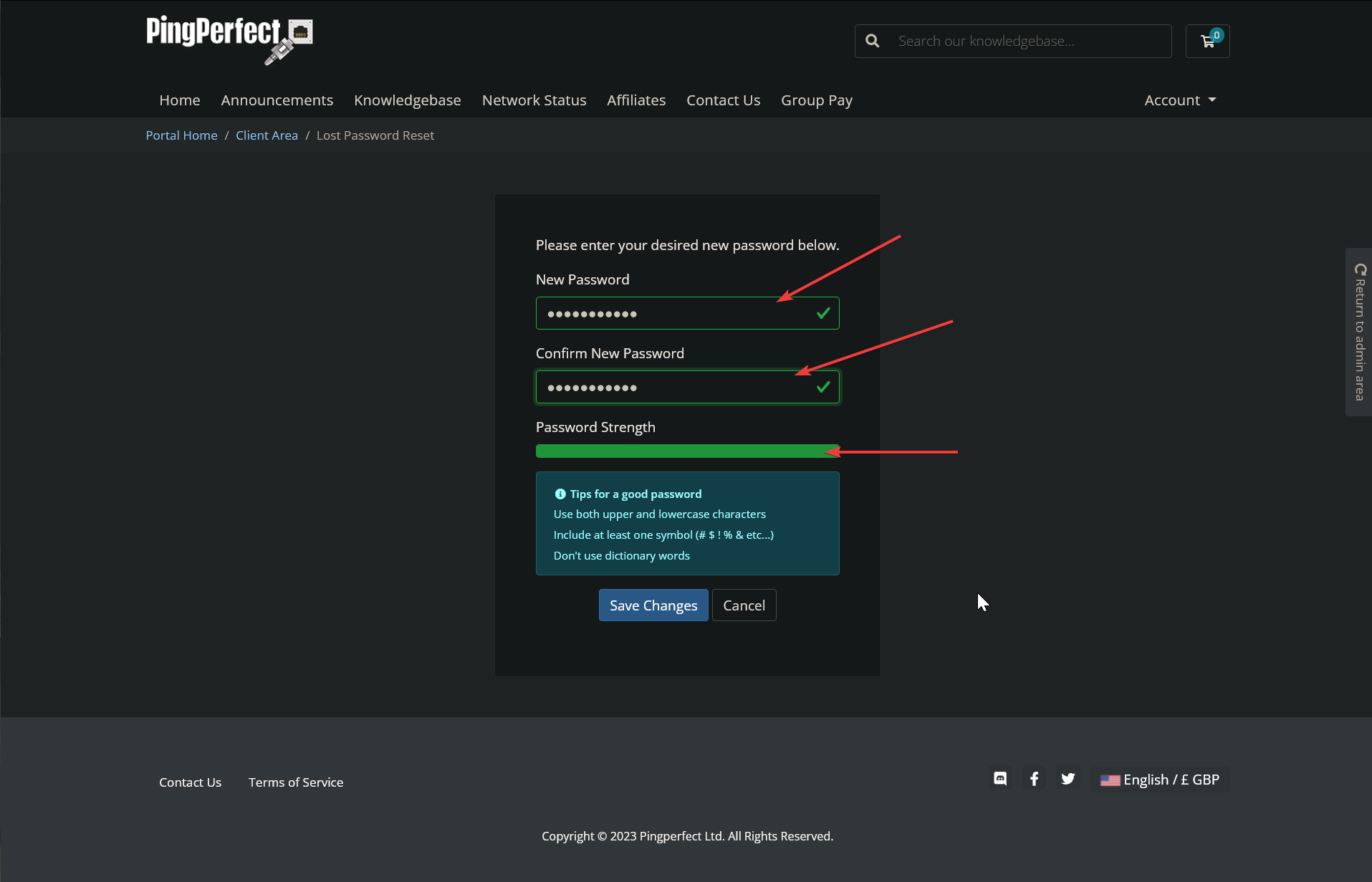Focus the Confirm New Password field

pos(673,388)
